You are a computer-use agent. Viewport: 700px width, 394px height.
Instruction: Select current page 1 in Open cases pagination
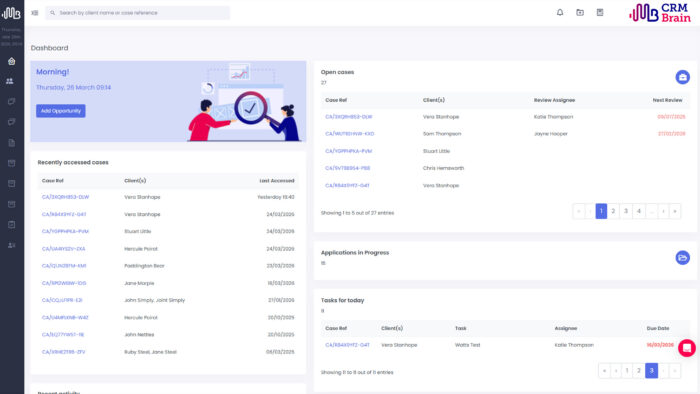point(601,211)
